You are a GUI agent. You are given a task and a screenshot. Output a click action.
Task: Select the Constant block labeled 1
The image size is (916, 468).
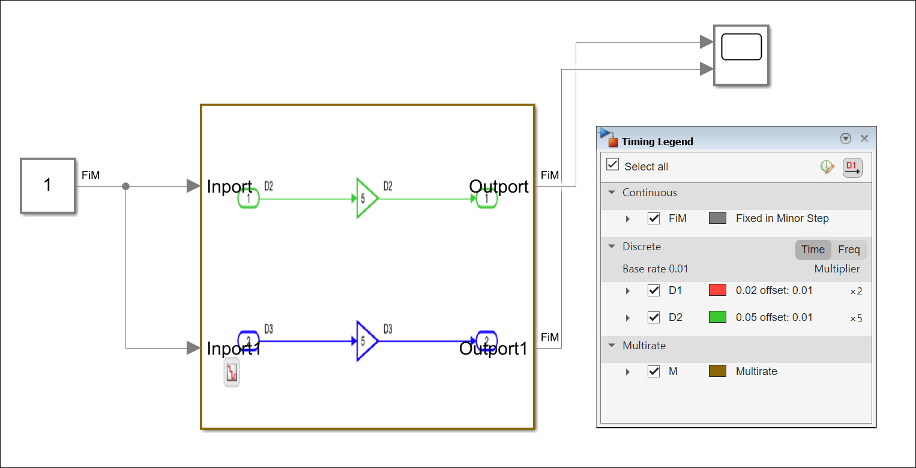[x=48, y=186]
